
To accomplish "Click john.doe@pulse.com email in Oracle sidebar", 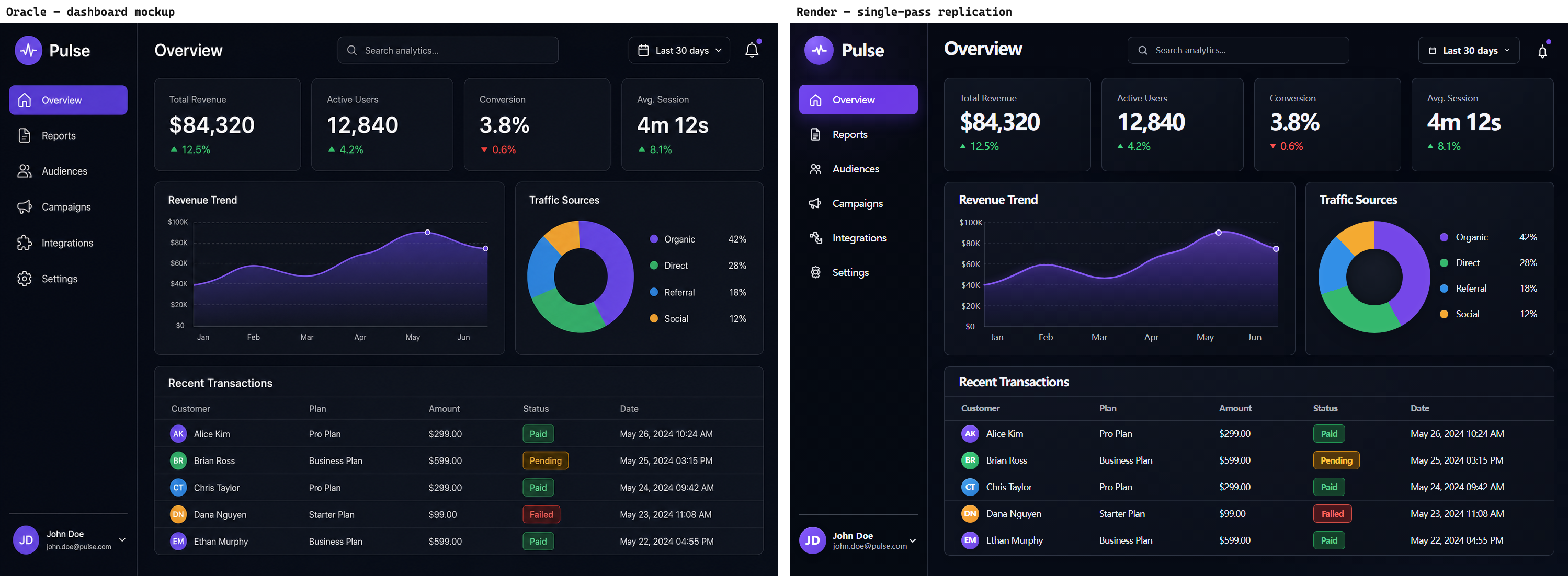I will 78,547.
